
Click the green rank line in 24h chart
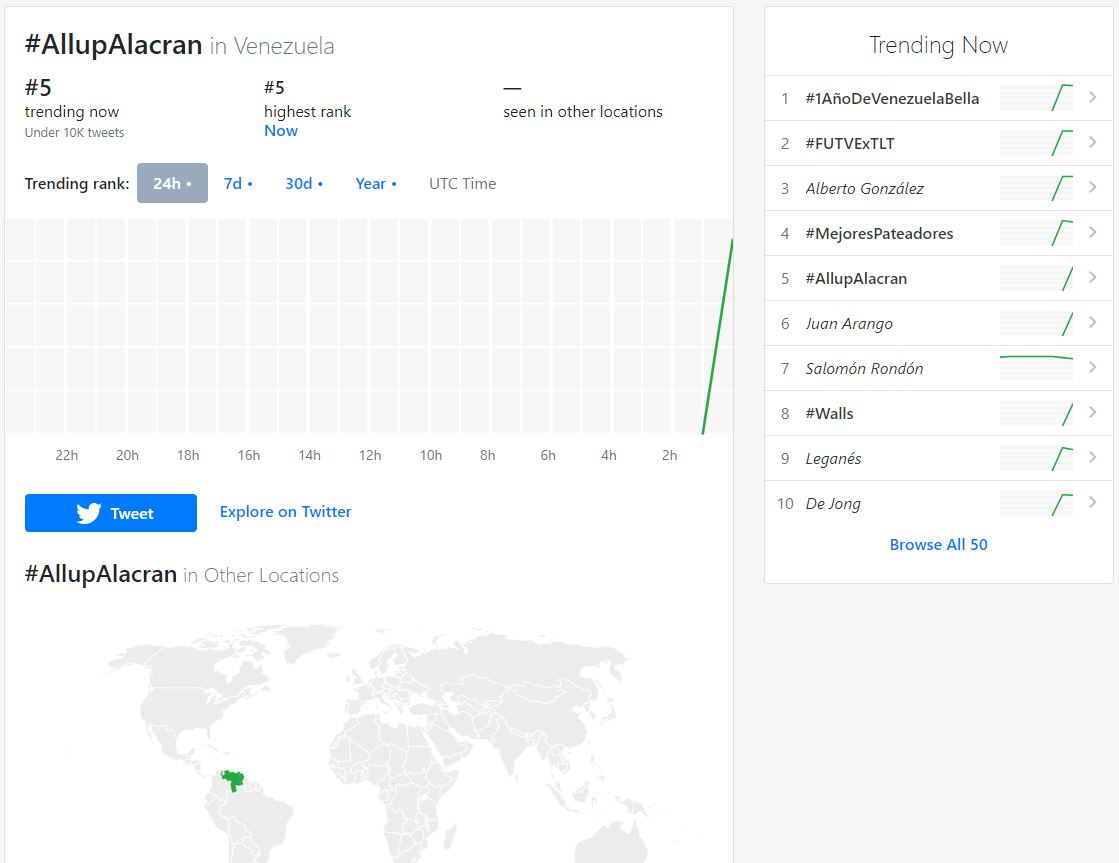tap(718, 337)
